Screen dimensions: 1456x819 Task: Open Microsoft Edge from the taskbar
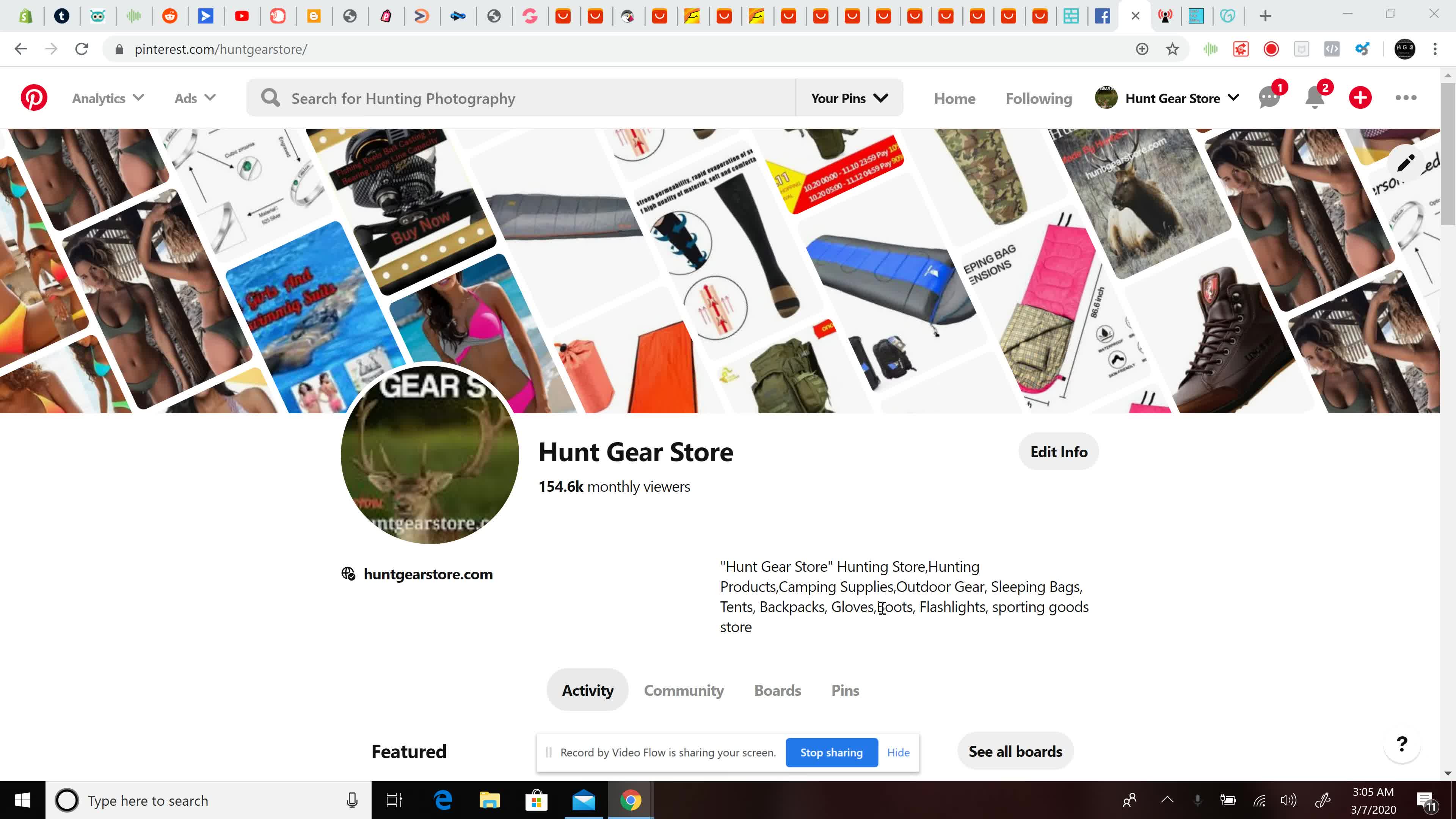coord(442,800)
